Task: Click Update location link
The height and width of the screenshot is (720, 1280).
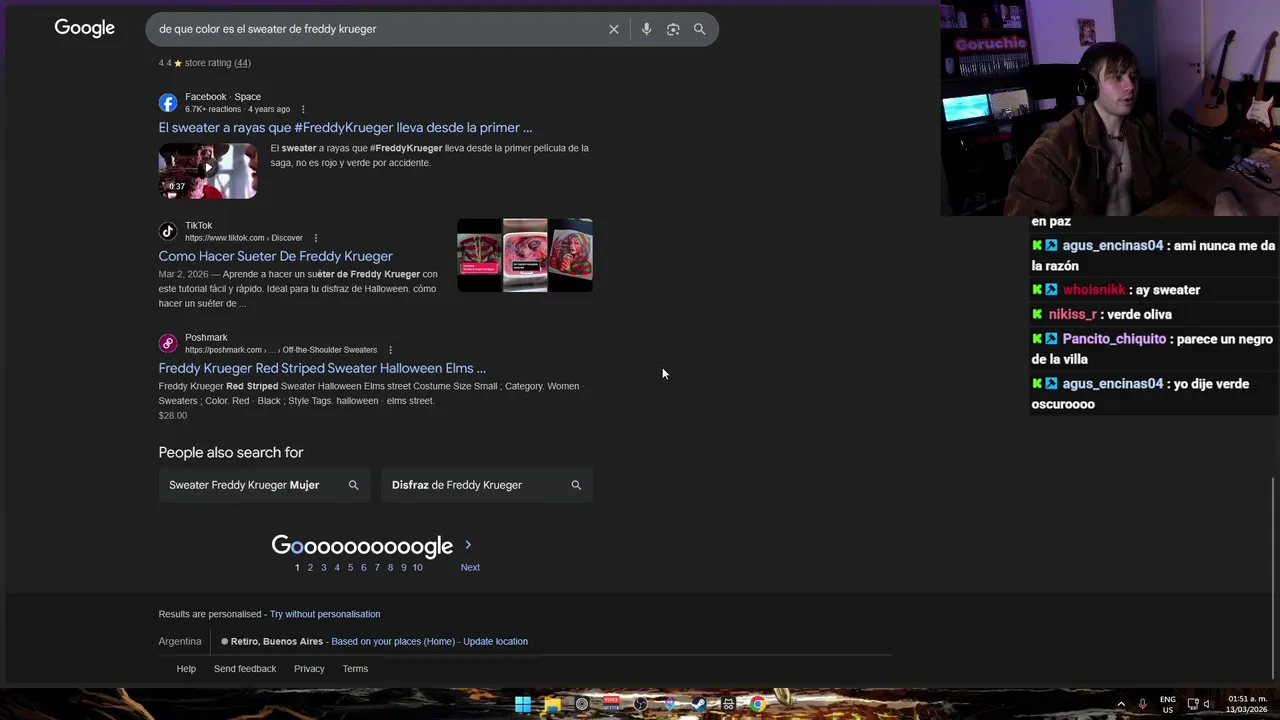Action: click(x=495, y=641)
